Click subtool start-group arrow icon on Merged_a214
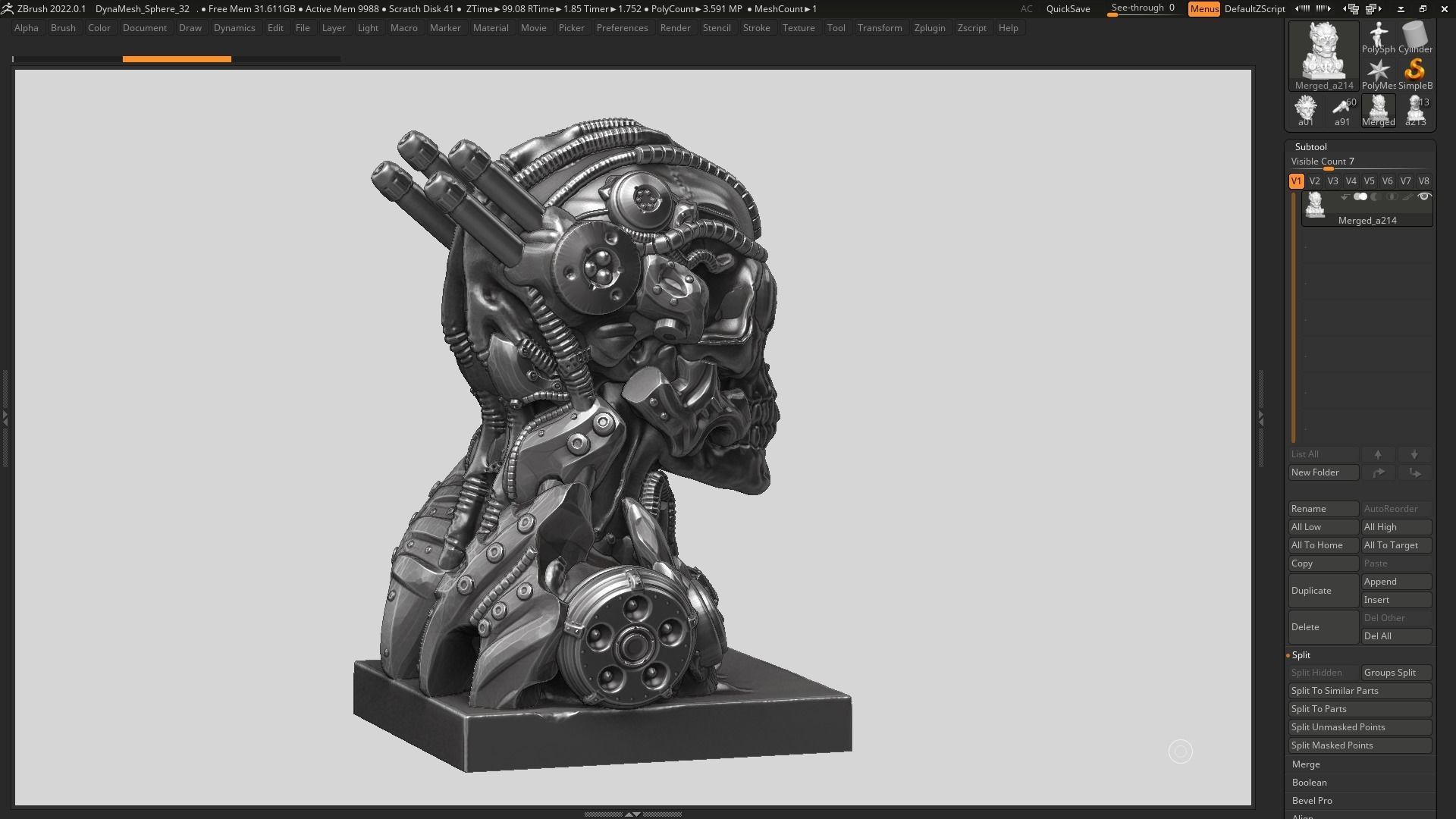Screen dimensions: 1456x819 pos(1345,197)
